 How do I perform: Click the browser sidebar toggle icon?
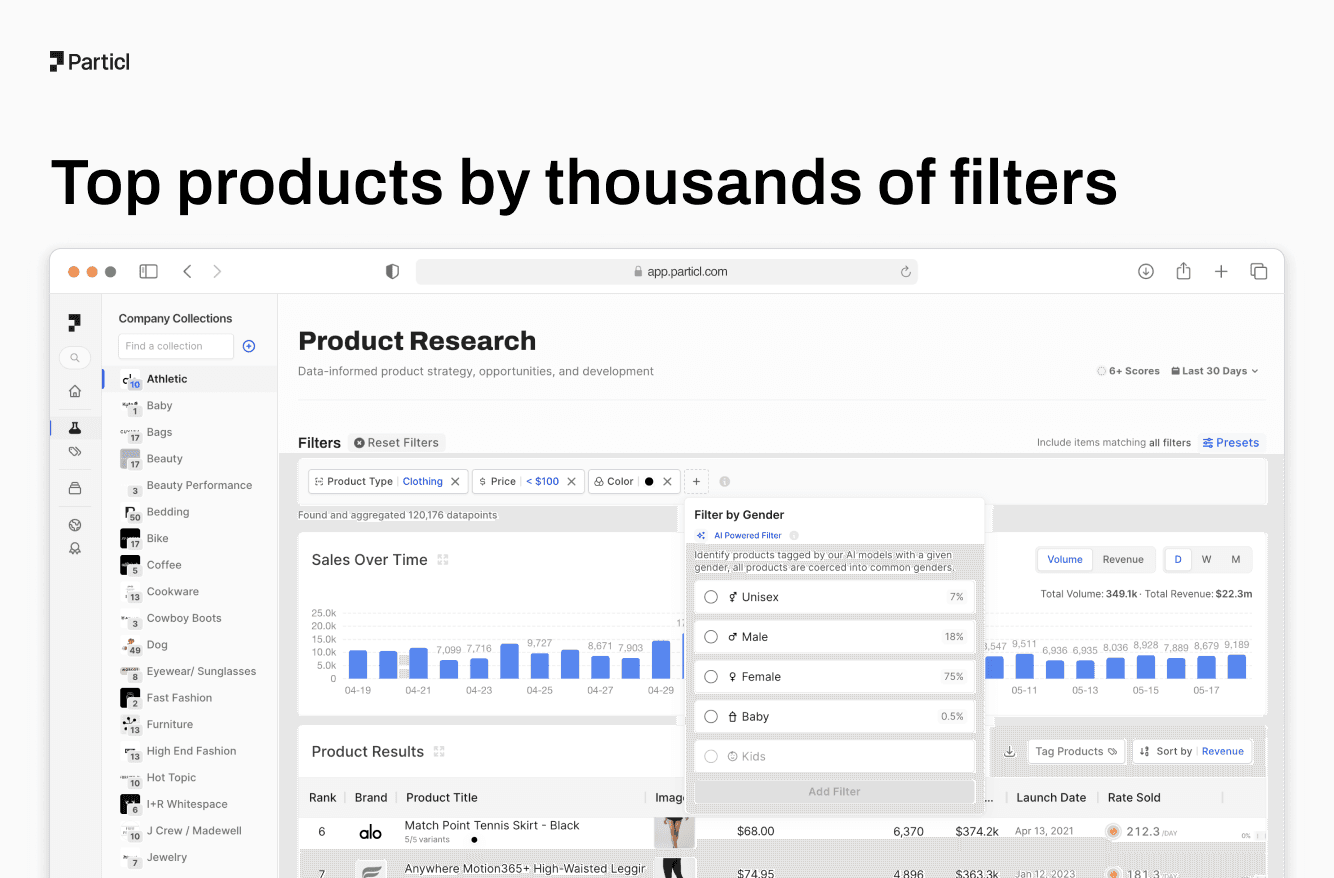coord(149,271)
